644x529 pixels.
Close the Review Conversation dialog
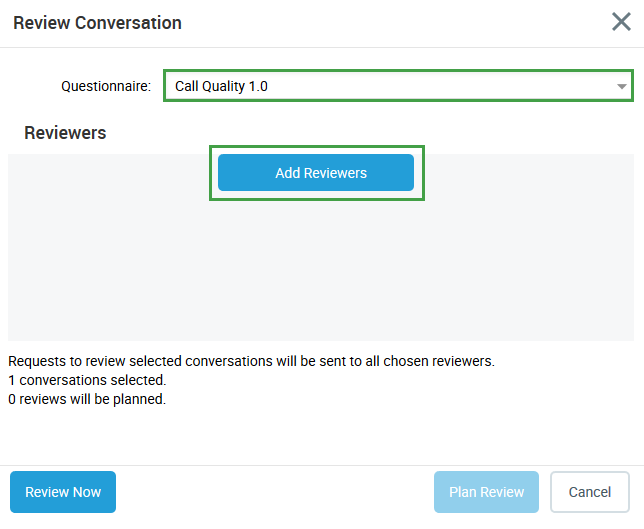[x=621, y=22]
